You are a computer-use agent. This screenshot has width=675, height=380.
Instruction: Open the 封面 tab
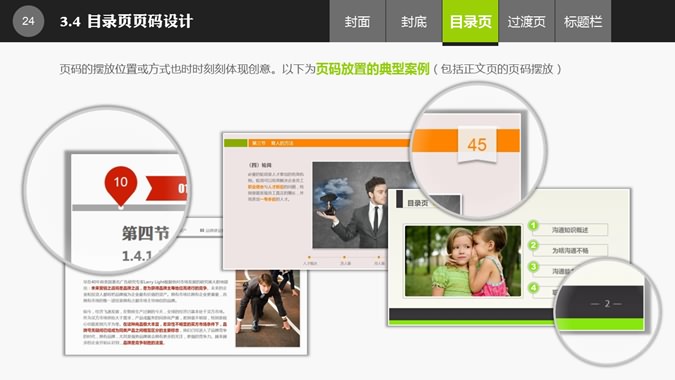(x=357, y=21)
